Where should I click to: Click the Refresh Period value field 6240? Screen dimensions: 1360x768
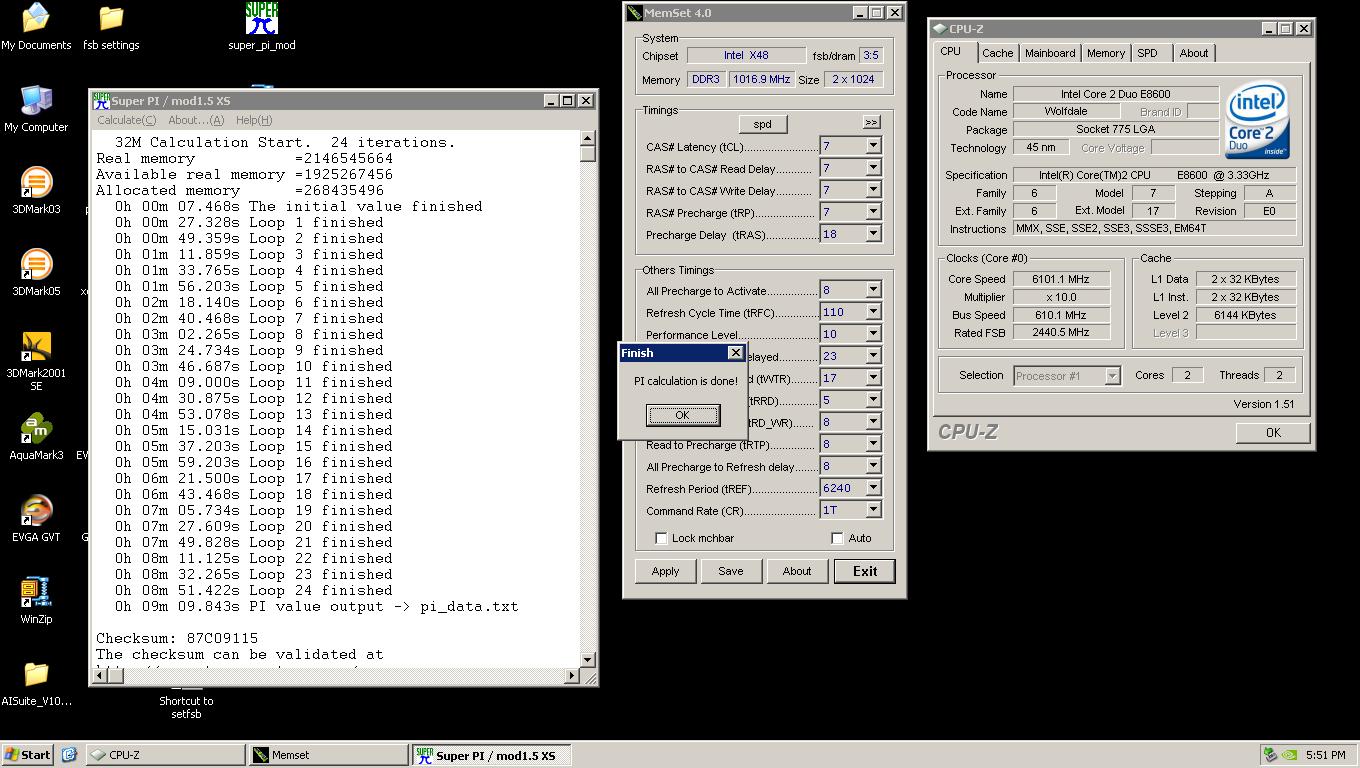(842, 488)
